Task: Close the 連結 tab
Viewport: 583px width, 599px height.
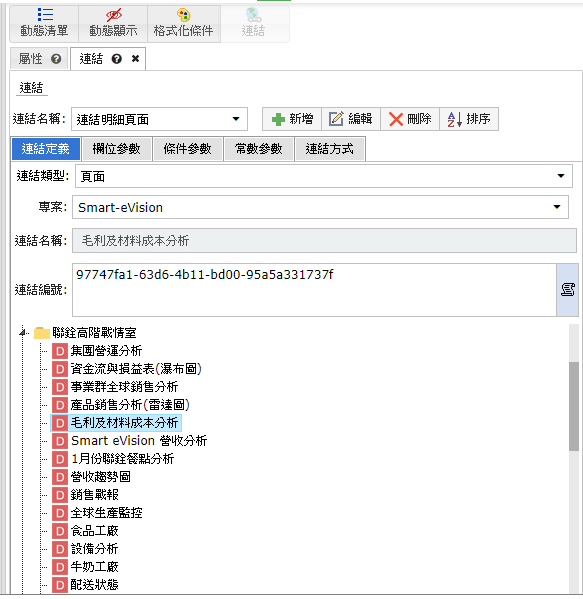Action: click(135, 59)
